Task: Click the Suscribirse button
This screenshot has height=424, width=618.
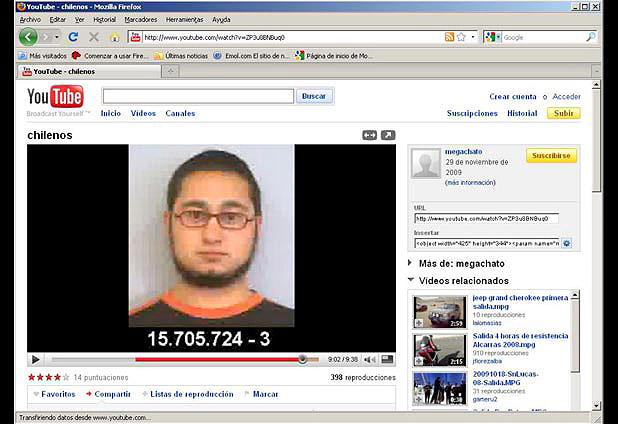Action: click(x=551, y=156)
